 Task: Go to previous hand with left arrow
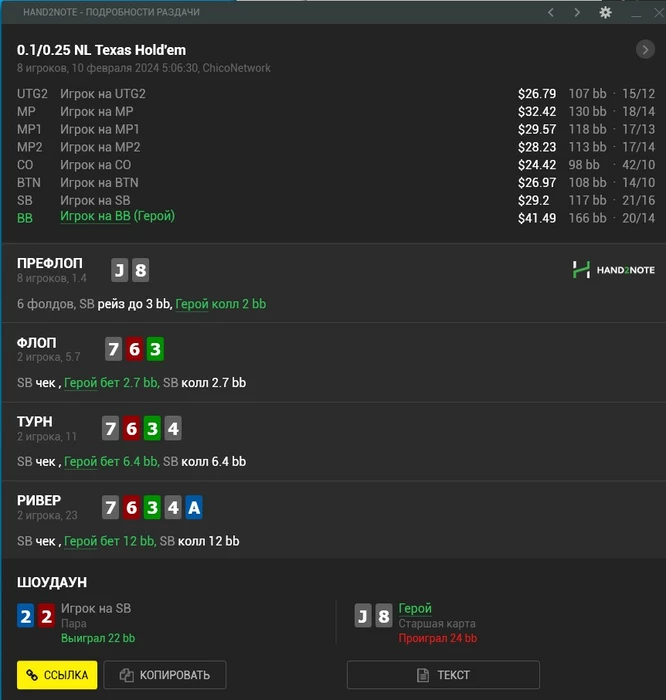point(551,12)
